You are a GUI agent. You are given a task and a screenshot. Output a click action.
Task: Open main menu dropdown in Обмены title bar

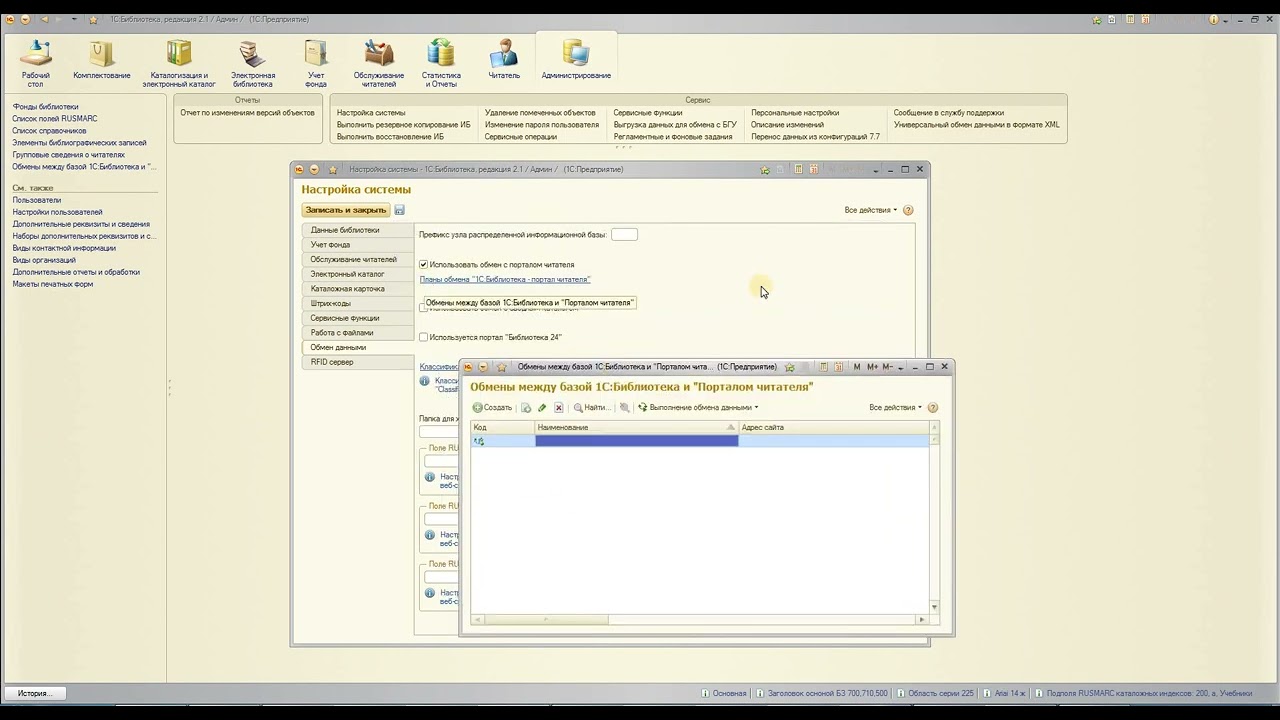click(483, 367)
